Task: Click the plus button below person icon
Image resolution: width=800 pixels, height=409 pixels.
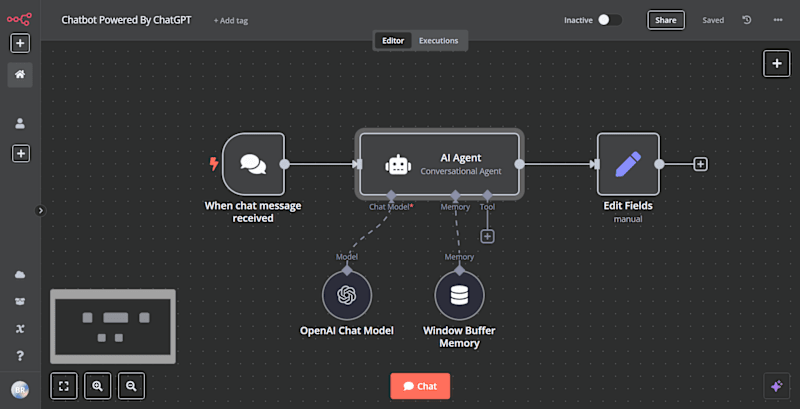Action: pyautogui.click(x=20, y=154)
